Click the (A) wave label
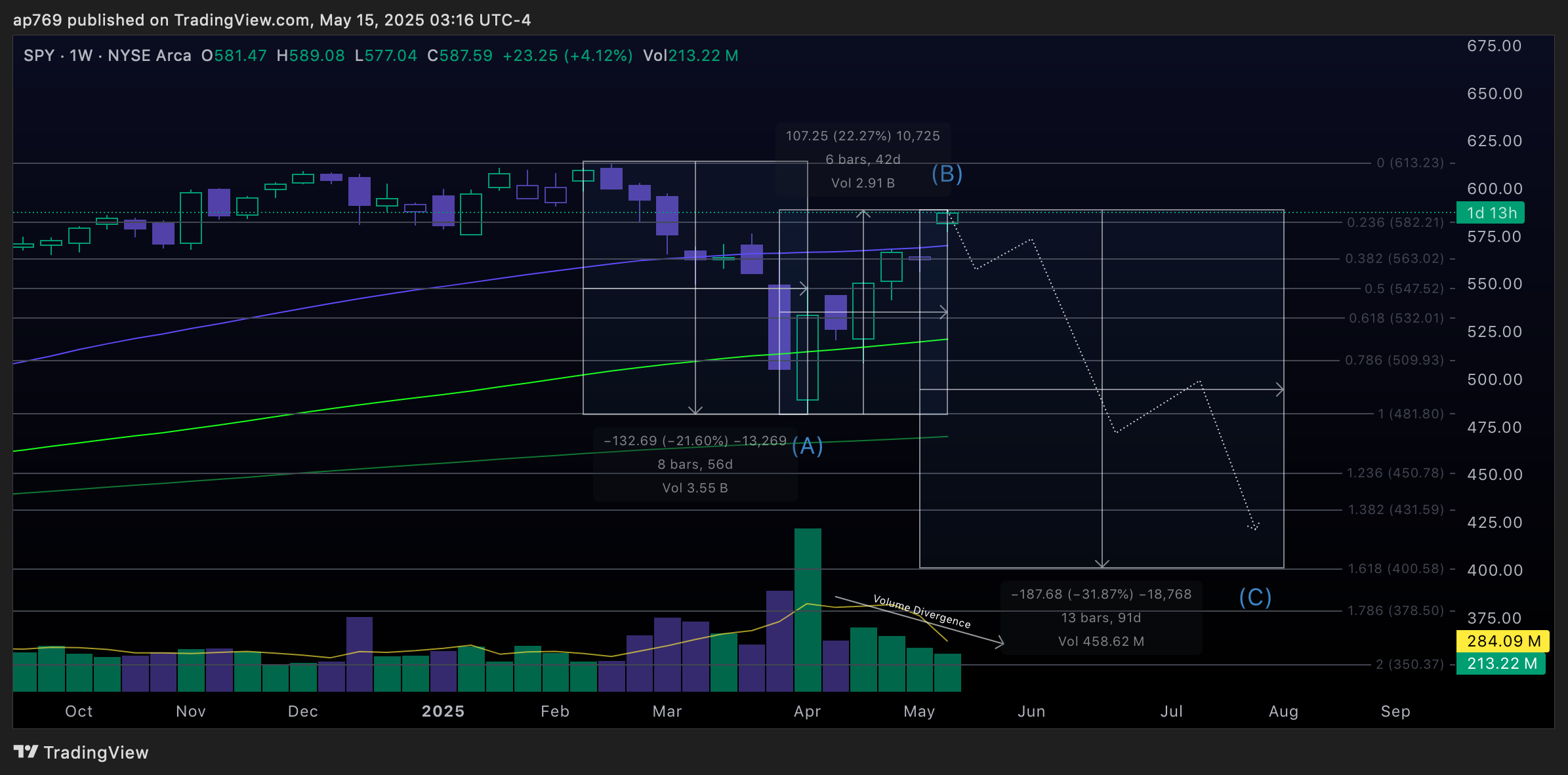This screenshot has height=775, width=1568. pyautogui.click(x=807, y=447)
